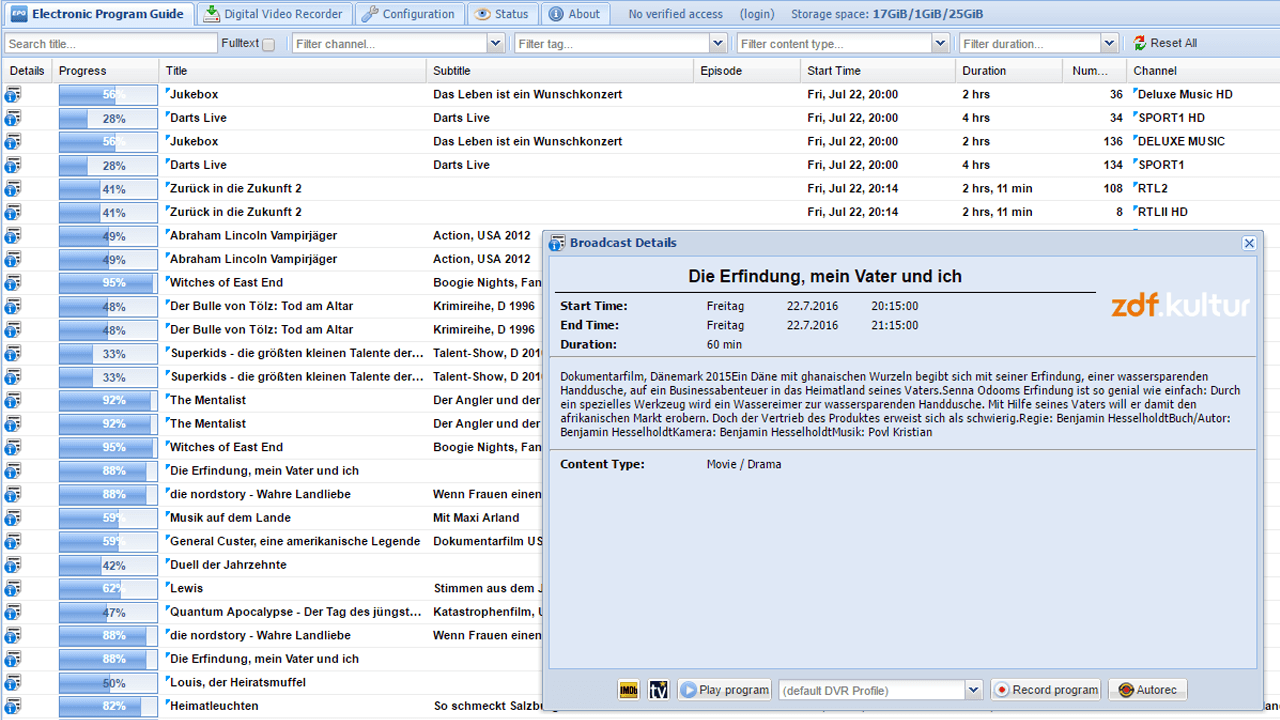The width and height of the screenshot is (1280, 720).
Task: Open details icon for Louis, der Heiratsmuffel
Action: [x=13, y=683]
